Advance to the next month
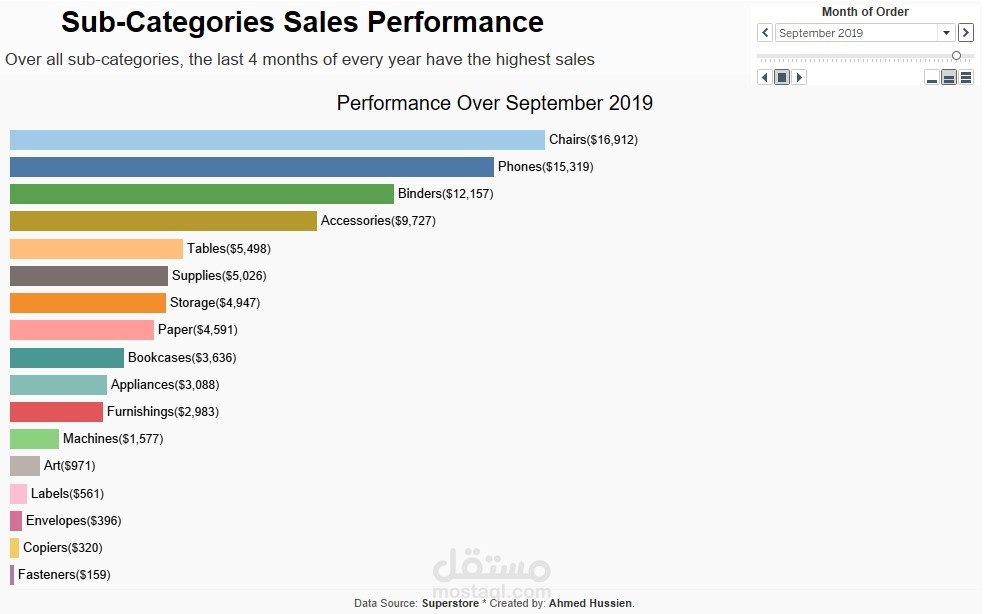The image size is (984, 614). (966, 32)
